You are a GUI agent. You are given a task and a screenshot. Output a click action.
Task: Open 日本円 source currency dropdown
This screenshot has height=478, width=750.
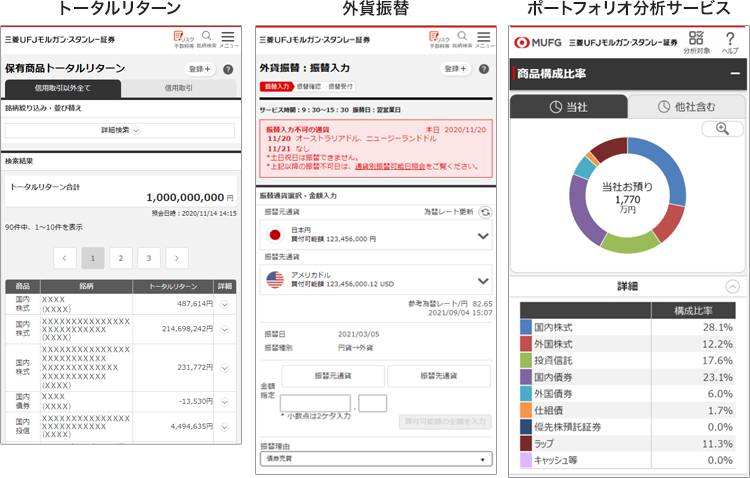(376, 234)
